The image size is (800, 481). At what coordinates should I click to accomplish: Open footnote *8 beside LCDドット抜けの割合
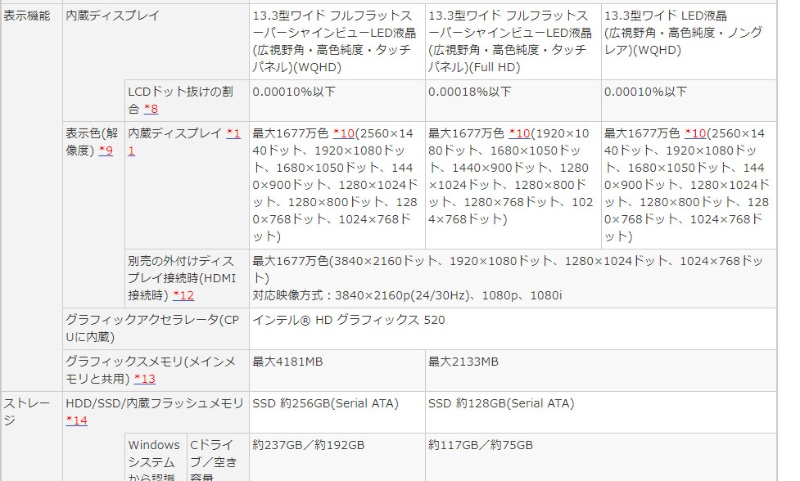pyautogui.click(x=152, y=108)
